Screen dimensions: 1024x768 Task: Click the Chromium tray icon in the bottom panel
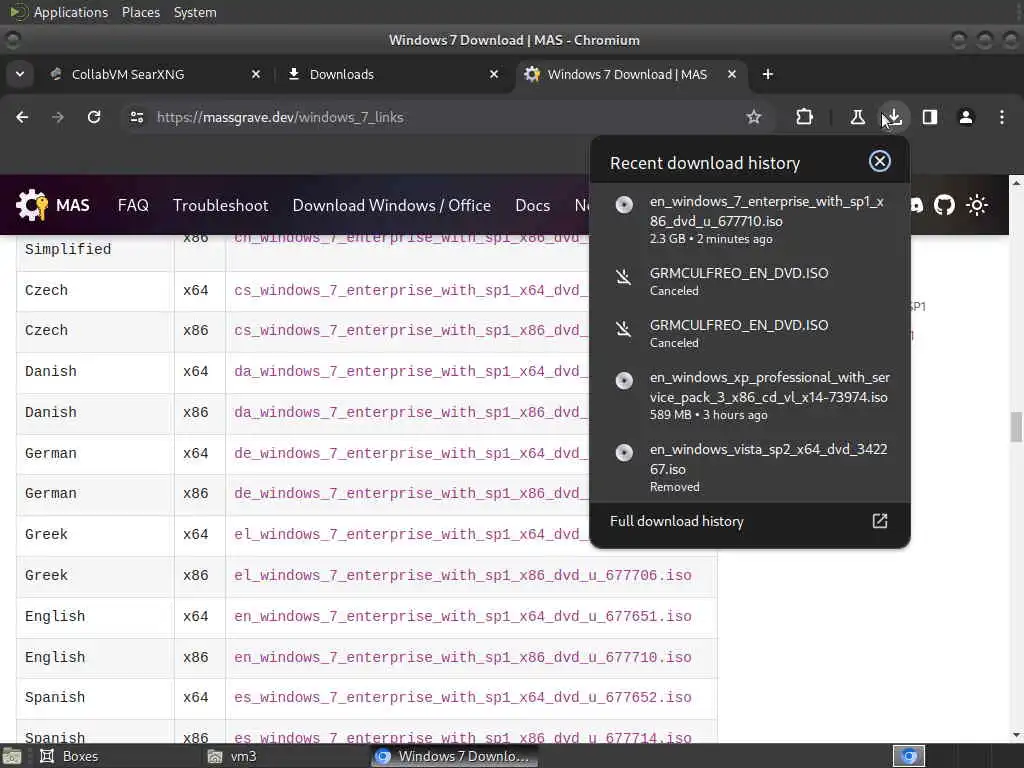coord(909,756)
